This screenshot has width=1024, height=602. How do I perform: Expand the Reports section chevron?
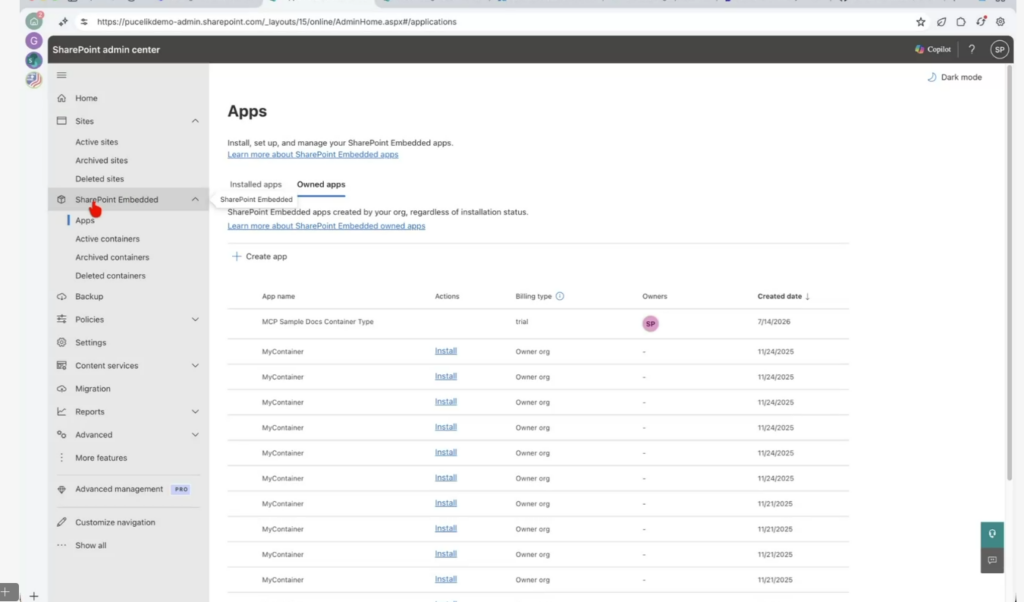pyautogui.click(x=195, y=411)
